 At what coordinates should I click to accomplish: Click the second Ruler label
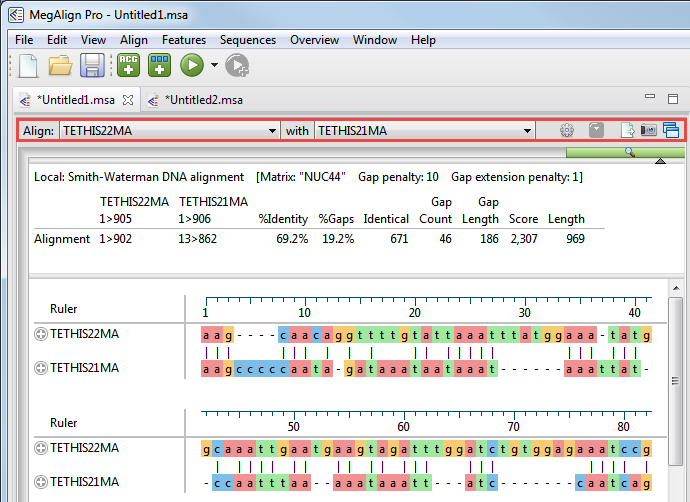(63, 423)
